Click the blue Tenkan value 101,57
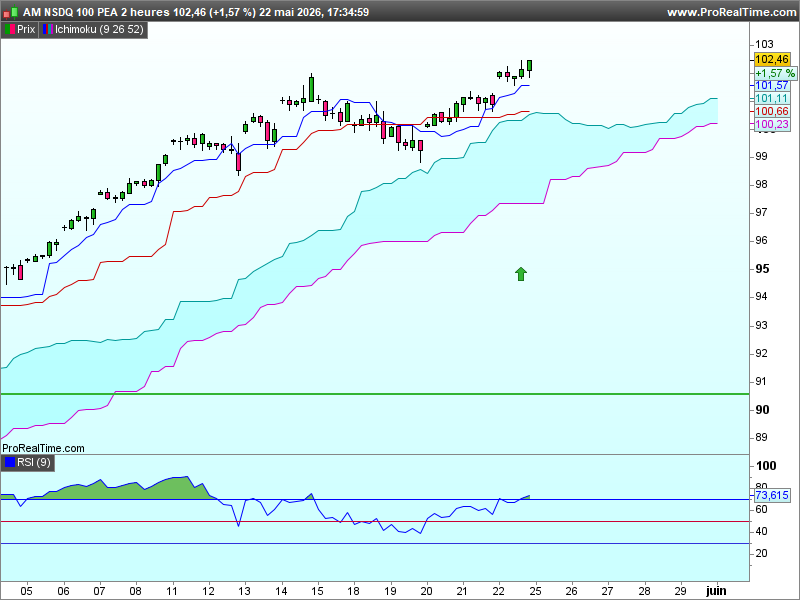This screenshot has width=800, height=600. pos(772,86)
